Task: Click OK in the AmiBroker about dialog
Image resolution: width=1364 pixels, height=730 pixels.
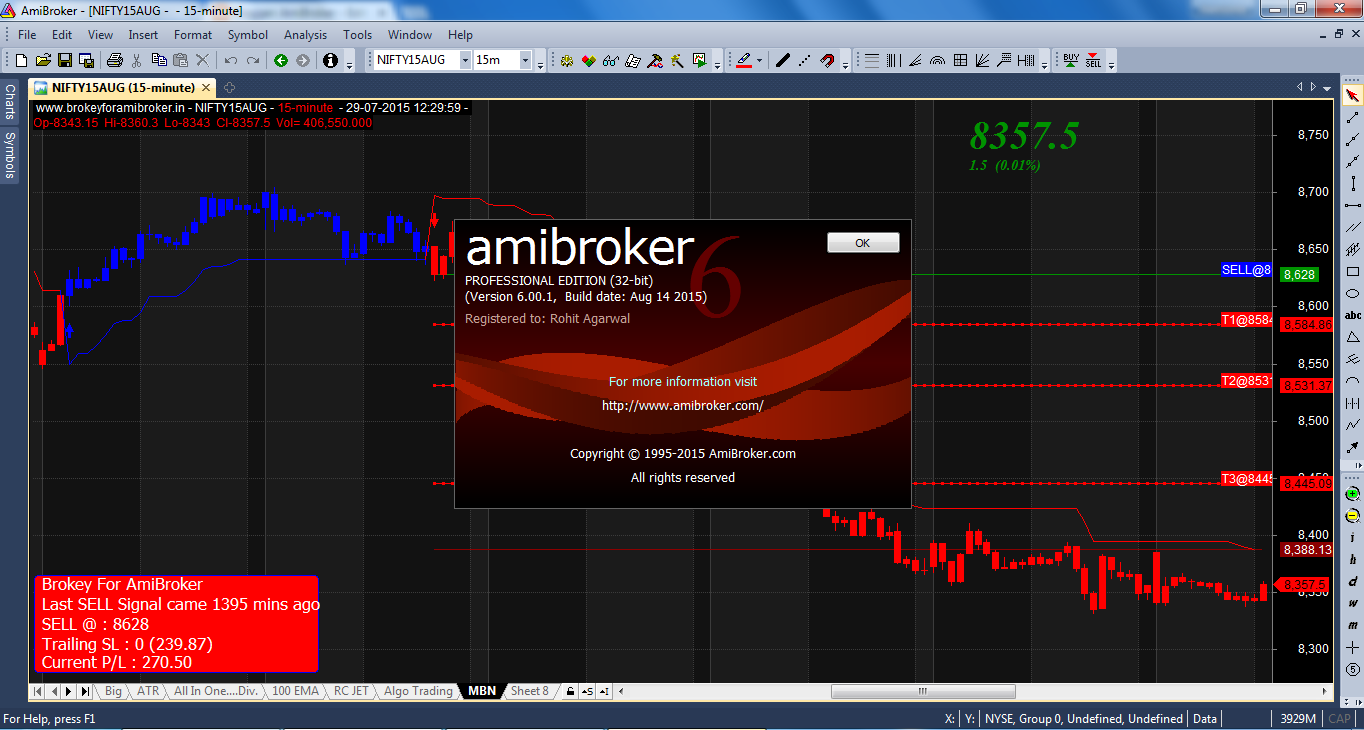Action: [863, 242]
